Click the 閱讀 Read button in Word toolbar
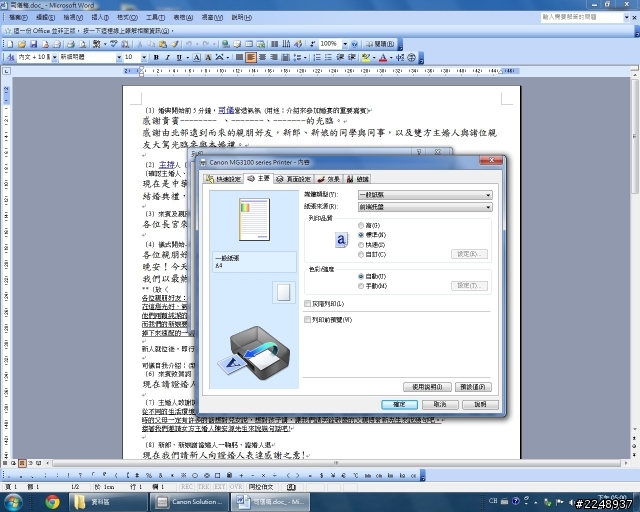This screenshot has width=640, height=512. [x=380, y=44]
